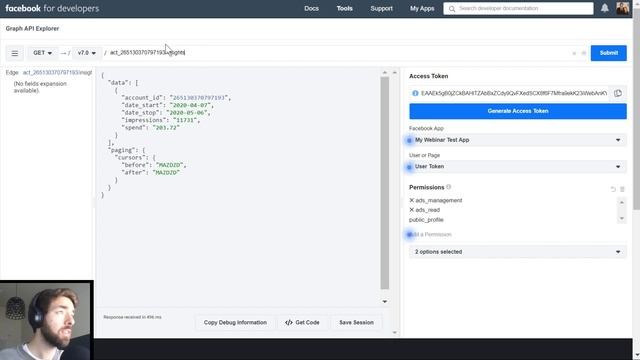Image resolution: width=640 pixels, height=360 pixels.
Task: Open the act_ insights edge link
Action: [57, 73]
